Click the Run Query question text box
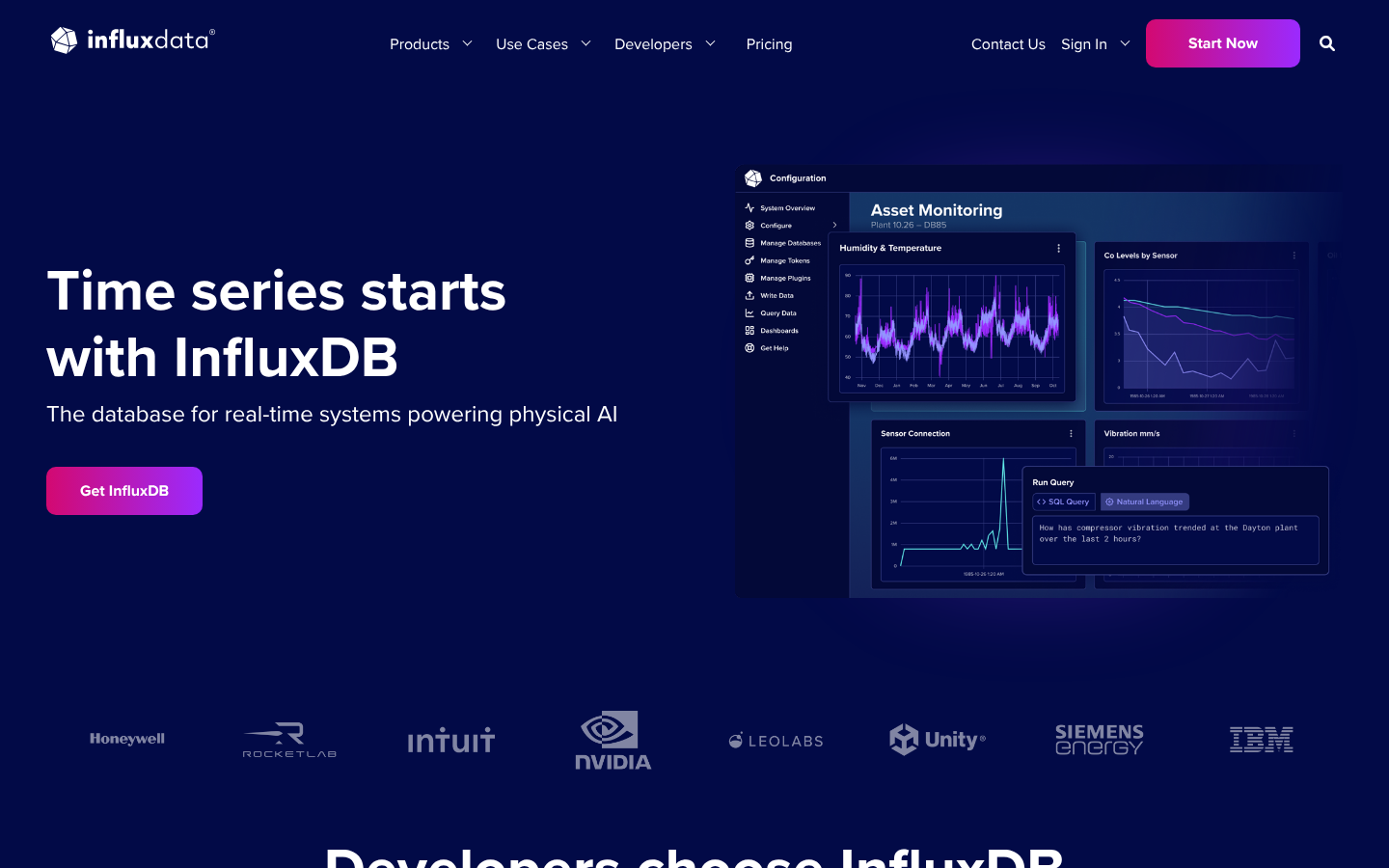1389x868 pixels. pos(1176,540)
